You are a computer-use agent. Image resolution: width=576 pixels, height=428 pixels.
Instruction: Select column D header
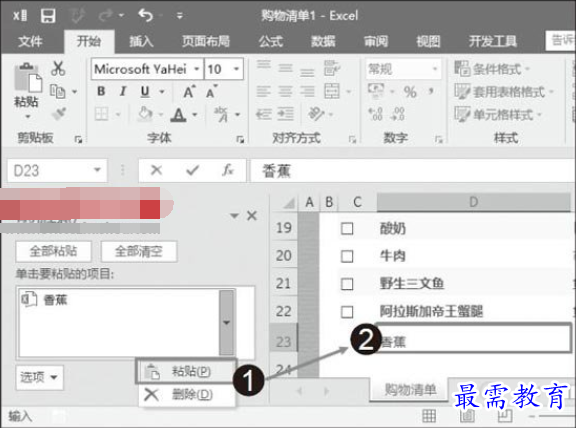(x=474, y=202)
